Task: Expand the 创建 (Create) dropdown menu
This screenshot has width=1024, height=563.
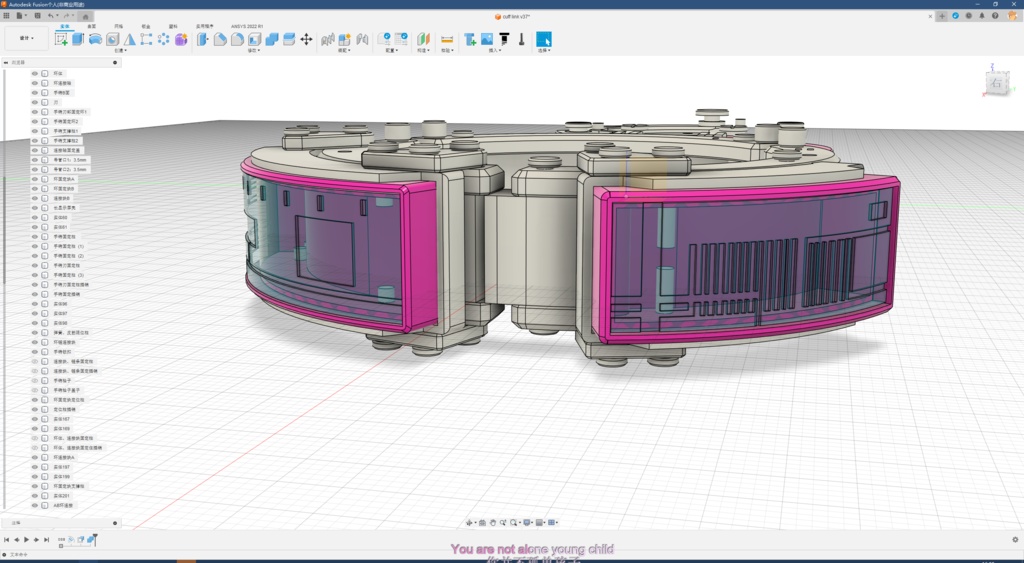Action: pos(119,50)
